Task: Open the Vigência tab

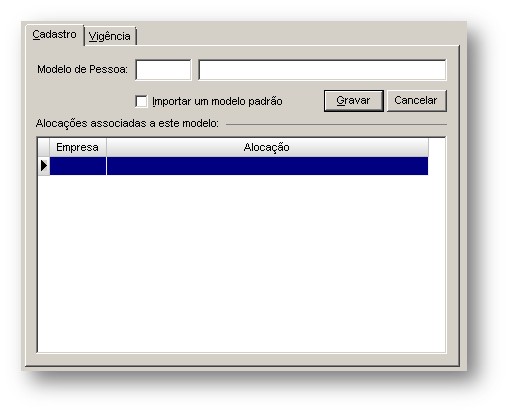Action: (x=110, y=36)
